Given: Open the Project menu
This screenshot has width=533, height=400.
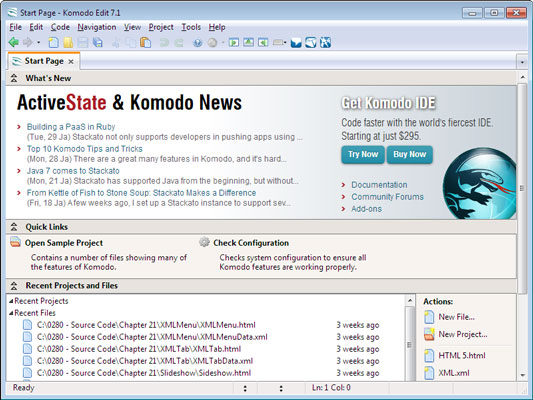Looking at the screenshot, I should pyautogui.click(x=161, y=27).
